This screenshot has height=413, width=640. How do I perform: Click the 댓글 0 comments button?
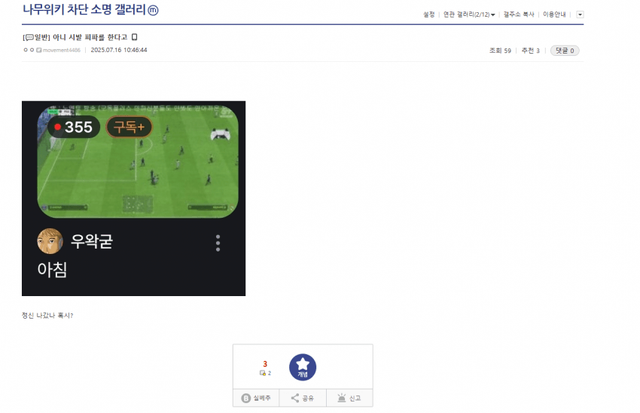pyautogui.click(x=565, y=51)
